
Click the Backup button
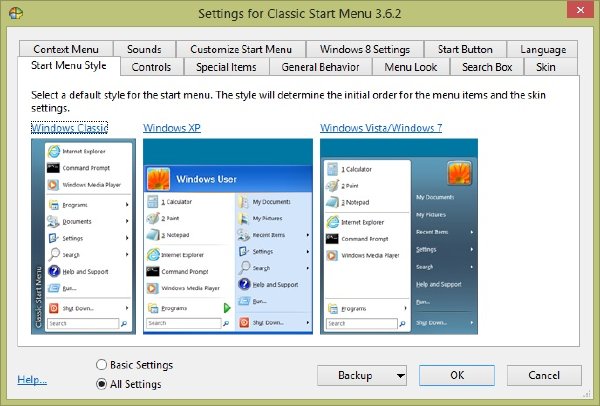click(355, 375)
